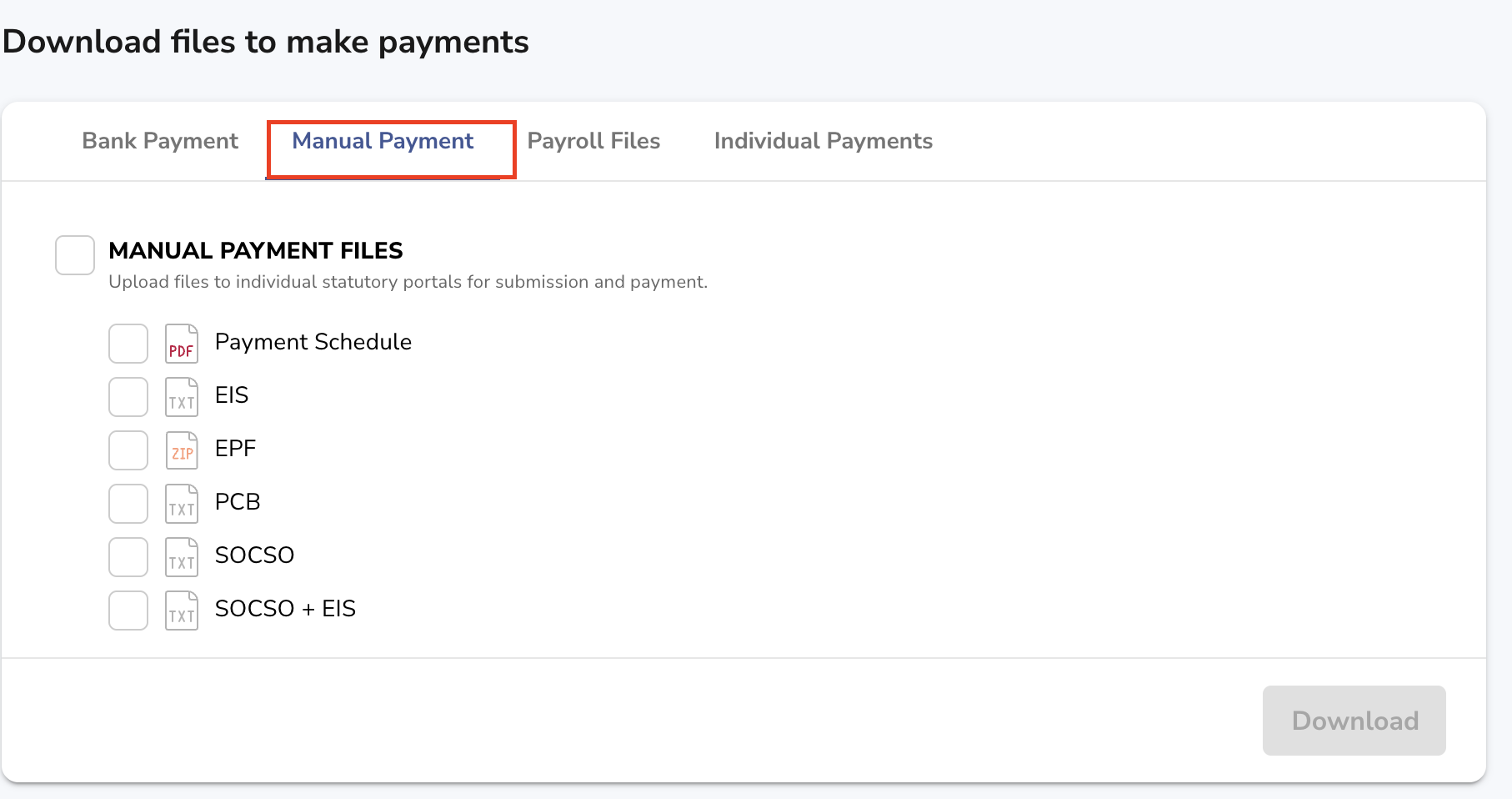
Task: Click the PDF icon for Payment Schedule
Action: [x=181, y=344]
